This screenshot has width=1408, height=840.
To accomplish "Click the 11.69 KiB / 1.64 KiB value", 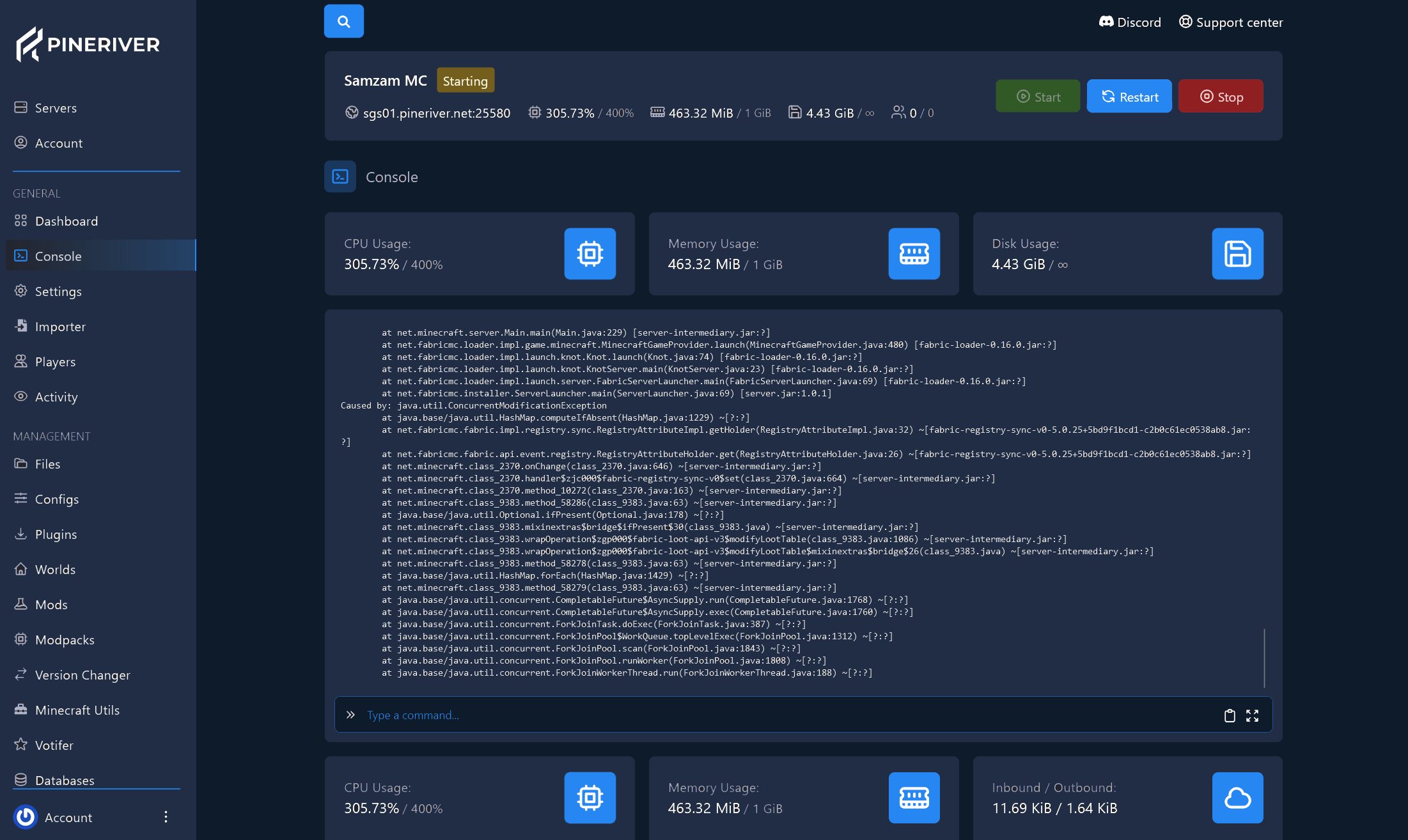I will tap(1054, 808).
